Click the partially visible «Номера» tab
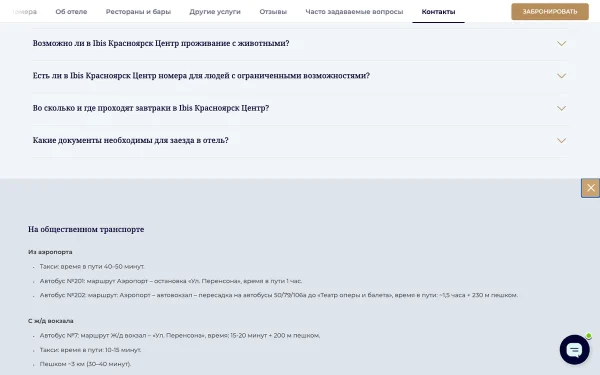The width and height of the screenshot is (600, 375). tap(24, 12)
